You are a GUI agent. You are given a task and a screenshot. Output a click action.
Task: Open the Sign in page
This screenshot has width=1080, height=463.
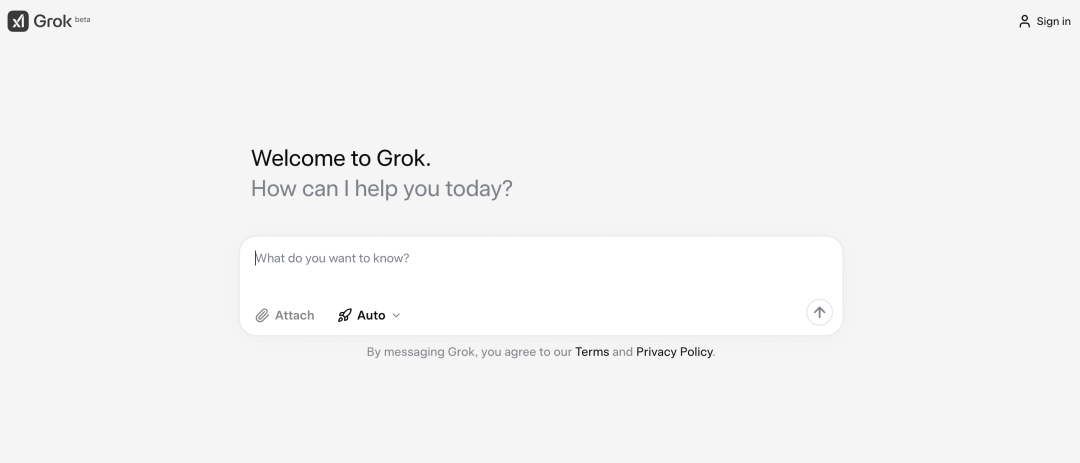coord(1044,21)
